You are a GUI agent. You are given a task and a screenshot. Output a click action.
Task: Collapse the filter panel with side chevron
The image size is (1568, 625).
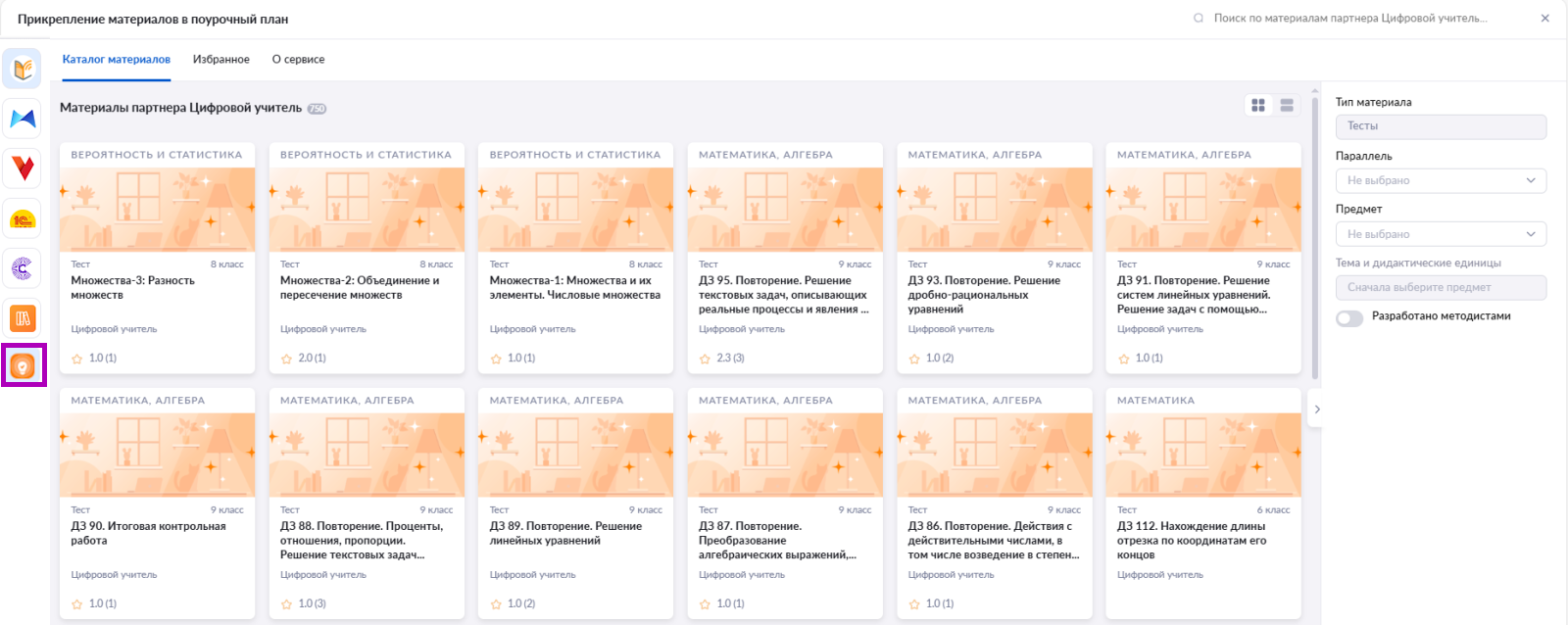coord(1317,409)
